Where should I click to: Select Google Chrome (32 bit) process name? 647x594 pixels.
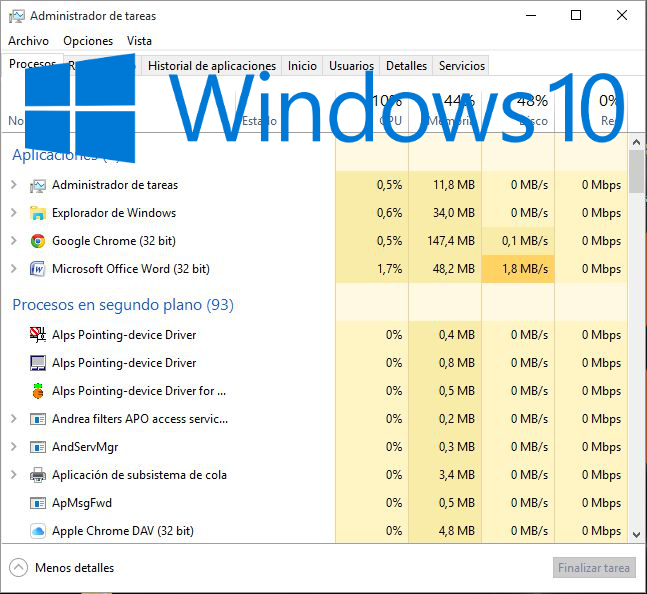pyautogui.click(x=114, y=241)
